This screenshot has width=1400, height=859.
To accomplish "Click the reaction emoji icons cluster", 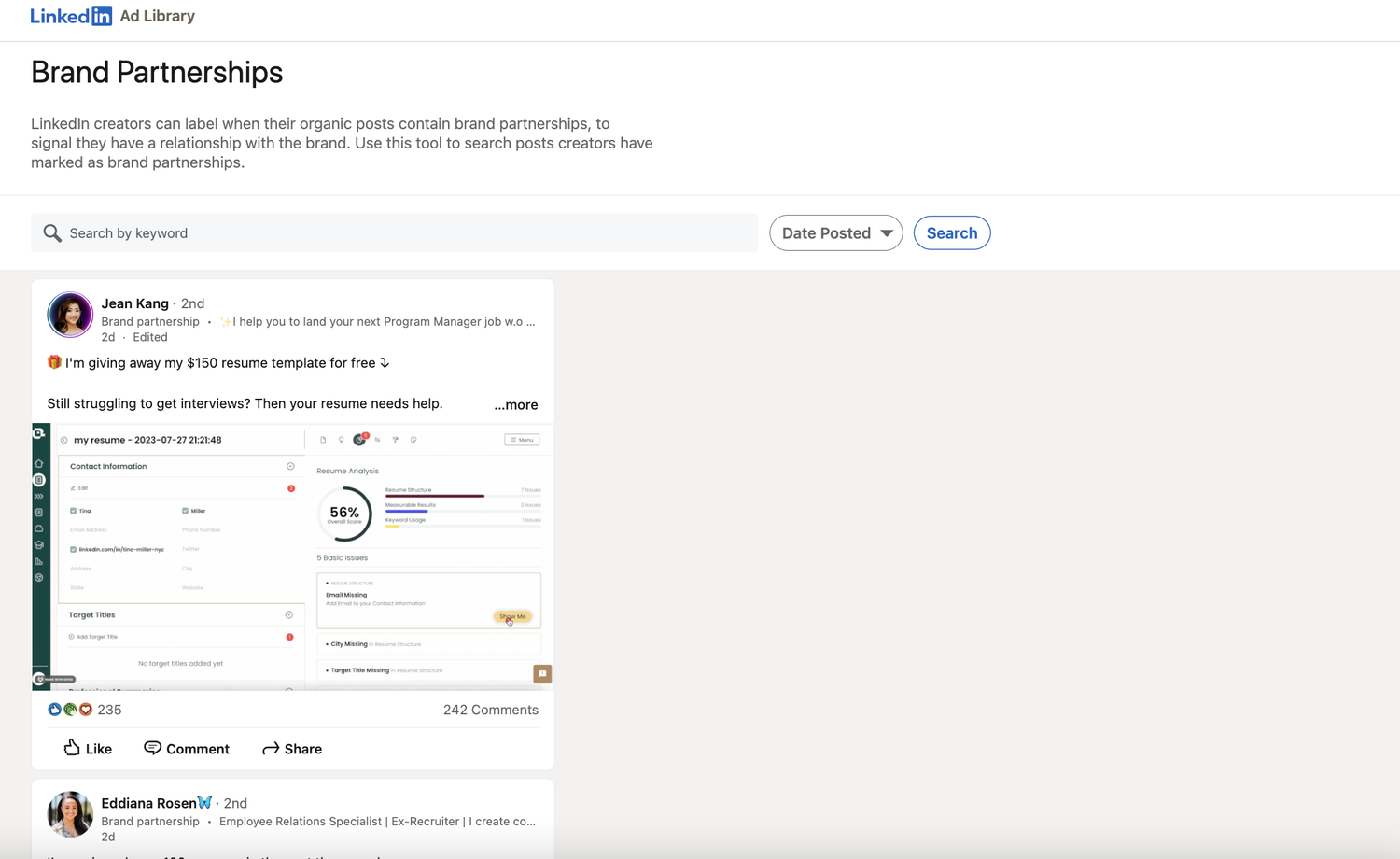I will [x=70, y=710].
